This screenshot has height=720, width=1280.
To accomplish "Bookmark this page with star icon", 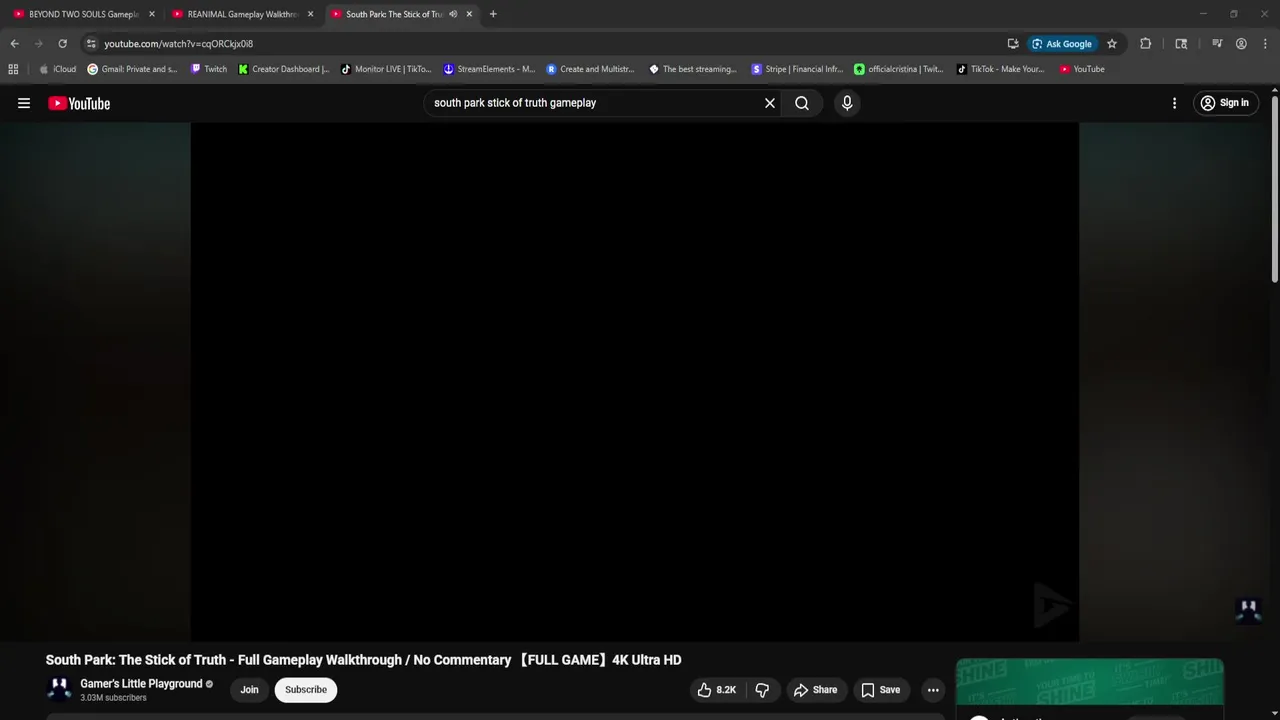I will pos(1112,44).
